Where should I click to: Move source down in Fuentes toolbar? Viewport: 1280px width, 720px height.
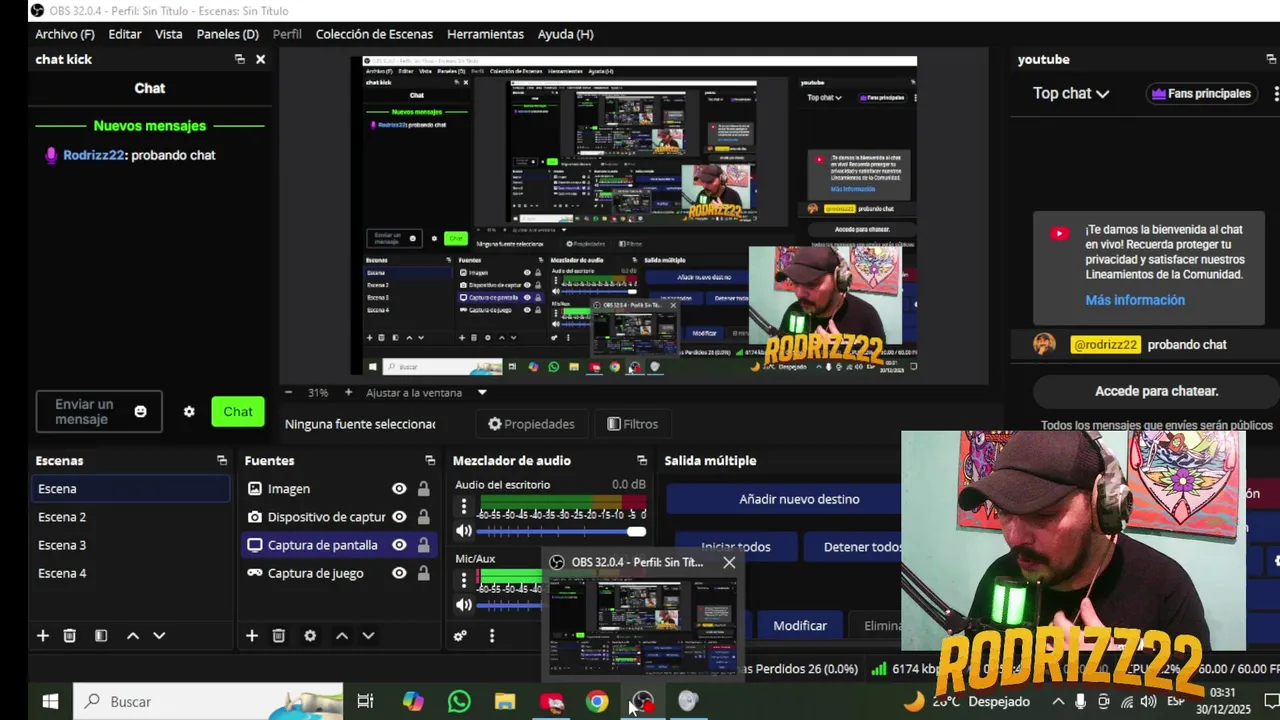point(368,635)
